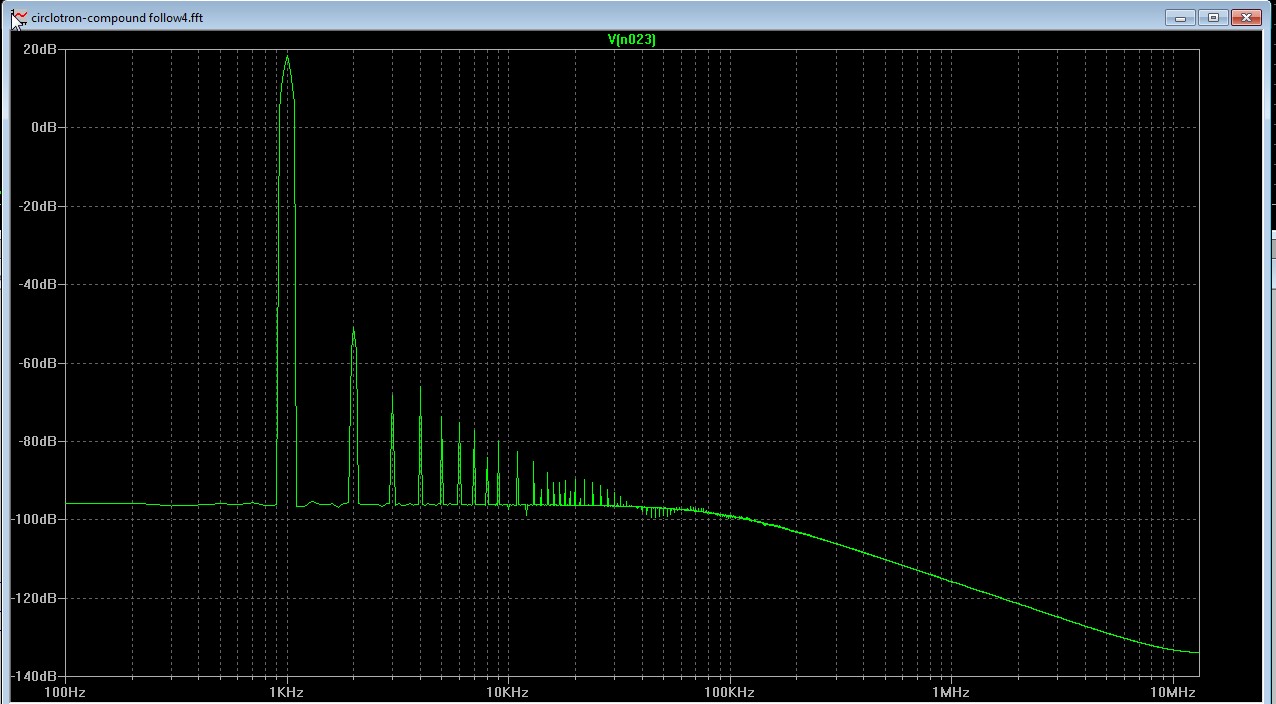Maximize the FFT plot window
Screen dimensions: 1276x704
1213,17
